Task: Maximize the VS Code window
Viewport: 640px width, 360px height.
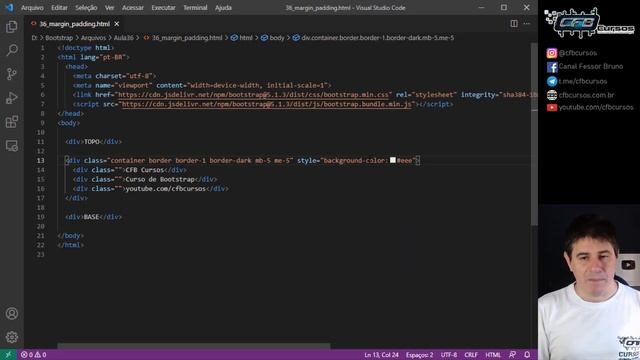Action: (x=504, y=7)
